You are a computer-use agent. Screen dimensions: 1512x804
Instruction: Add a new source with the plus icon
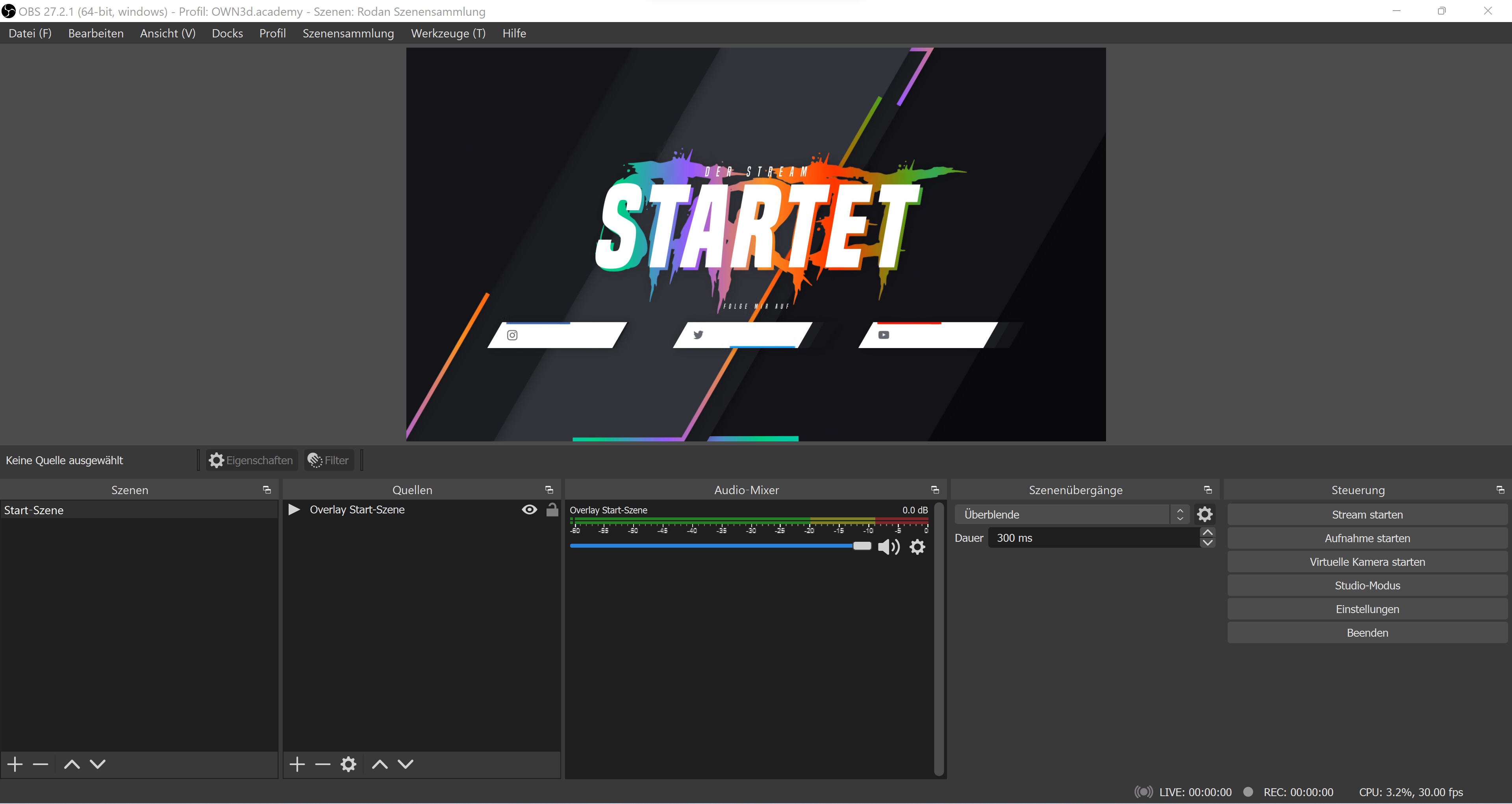[297, 763]
